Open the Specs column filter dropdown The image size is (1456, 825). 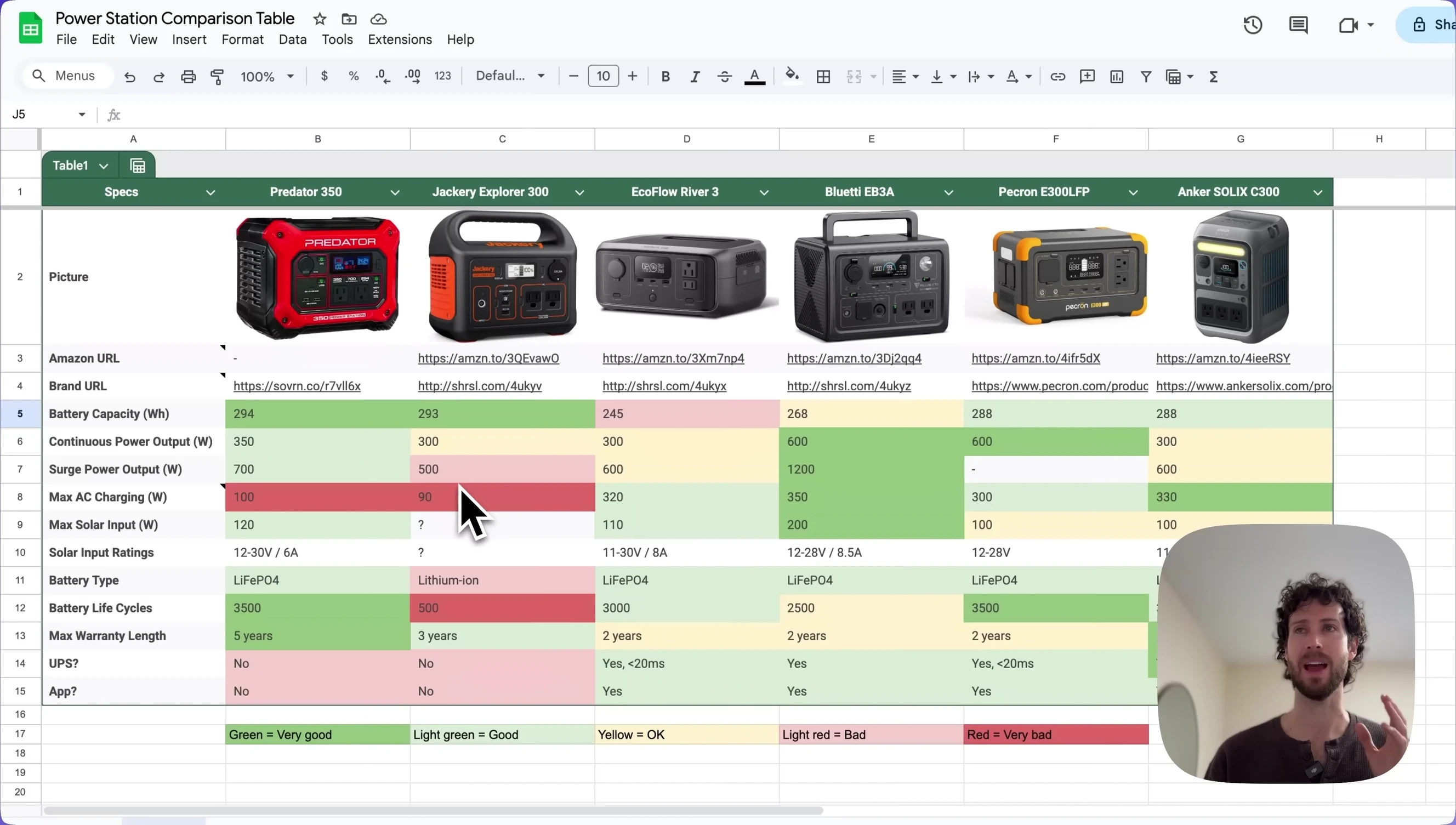tap(210, 192)
